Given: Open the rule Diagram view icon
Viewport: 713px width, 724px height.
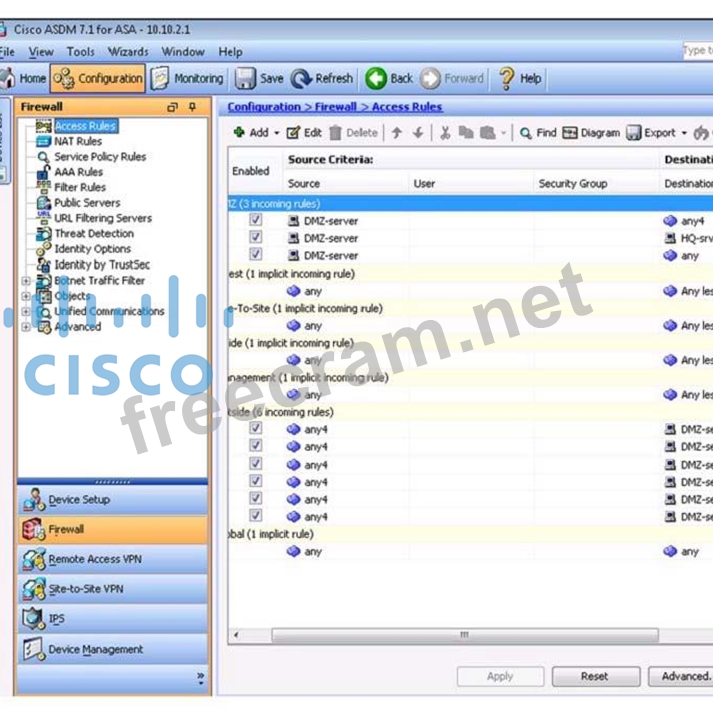Looking at the screenshot, I should pyautogui.click(x=570, y=133).
